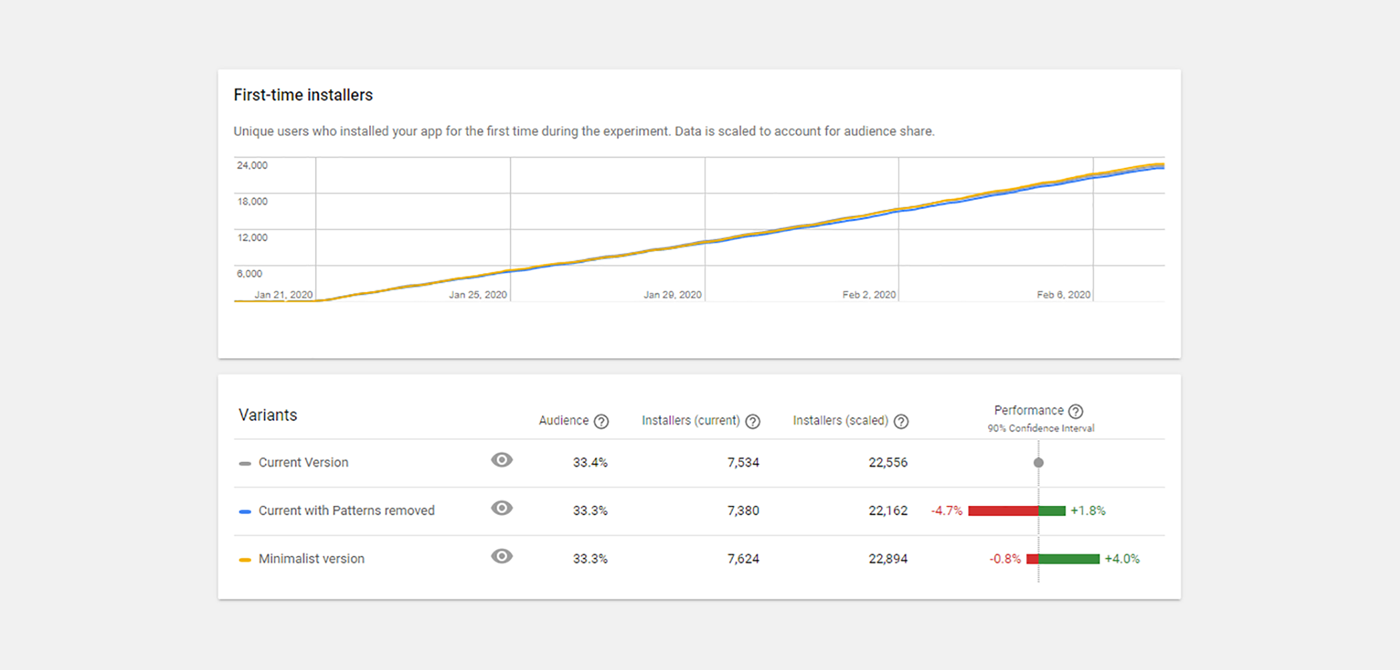Screen dimensions: 1400x670
Task: Select the yellow Minimalist version color marker
Action: click(x=245, y=560)
